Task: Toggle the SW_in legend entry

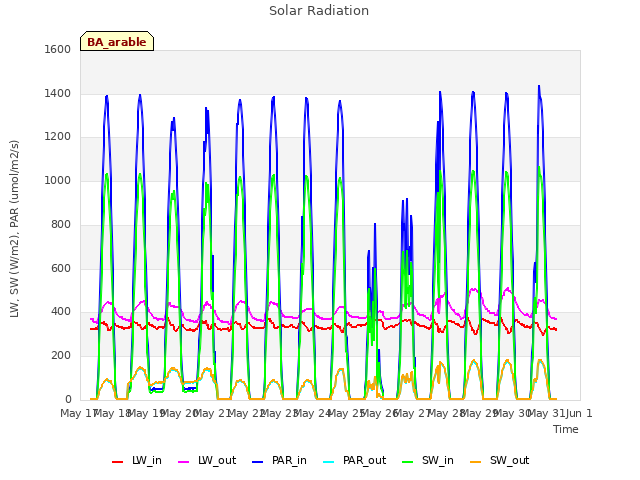Action: (428, 460)
